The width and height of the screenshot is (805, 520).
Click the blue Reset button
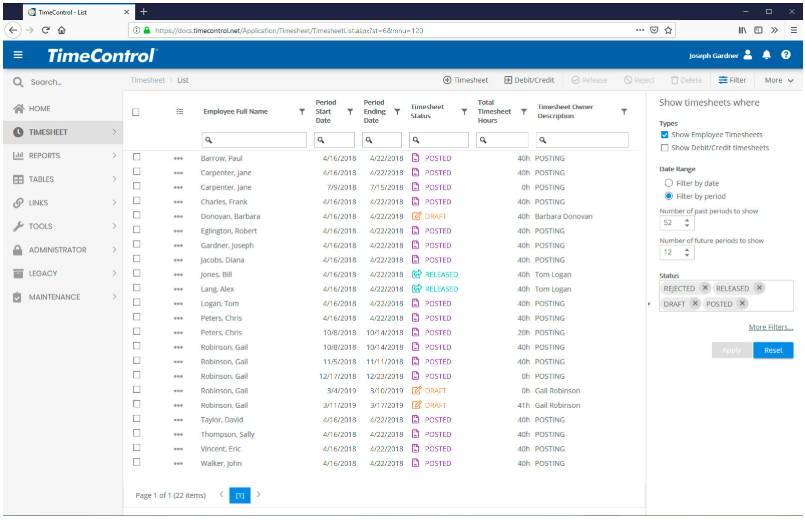click(x=773, y=350)
